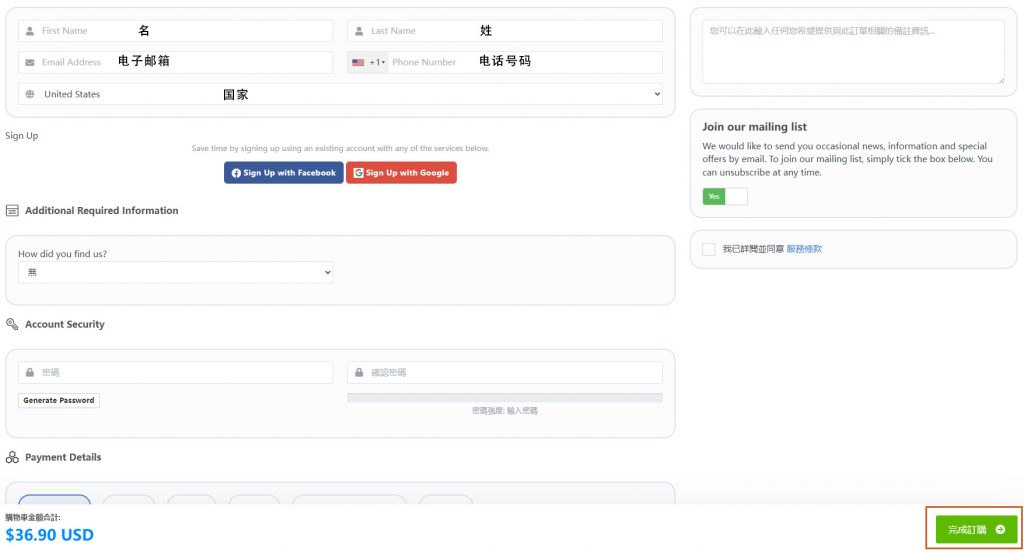Open the United States country dropdown
Viewport: 1024px width, 551px height.
click(340, 94)
